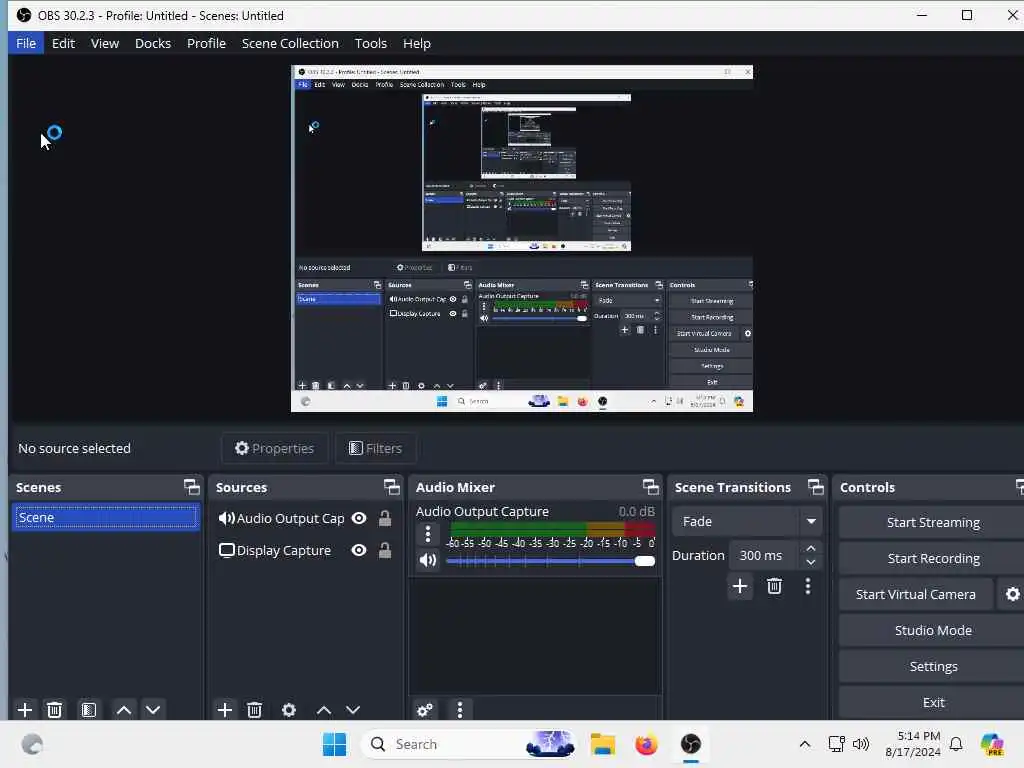The width and height of the screenshot is (1024, 768).
Task: Add a new source with the plus icon
Action: point(225,710)
